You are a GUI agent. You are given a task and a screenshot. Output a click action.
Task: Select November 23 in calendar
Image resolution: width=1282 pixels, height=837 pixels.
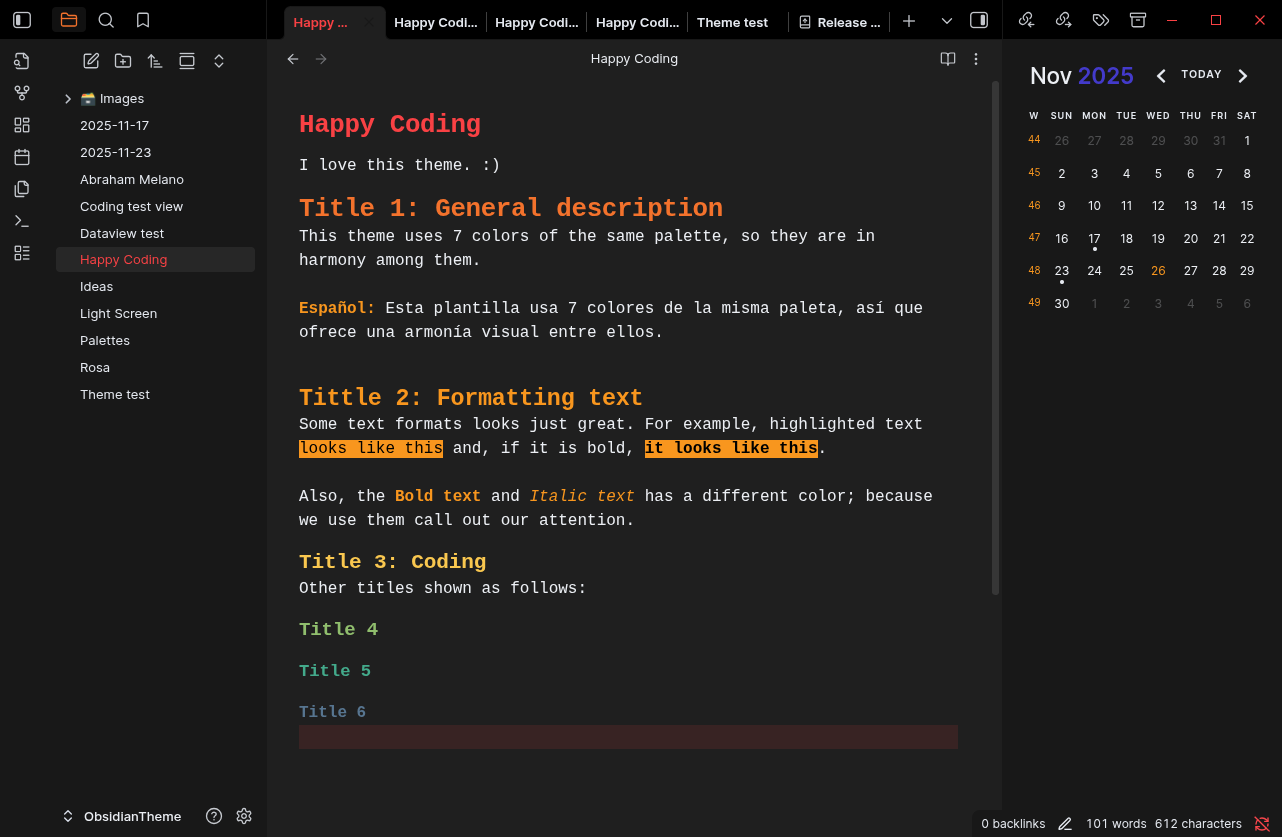coord(1062,272)
